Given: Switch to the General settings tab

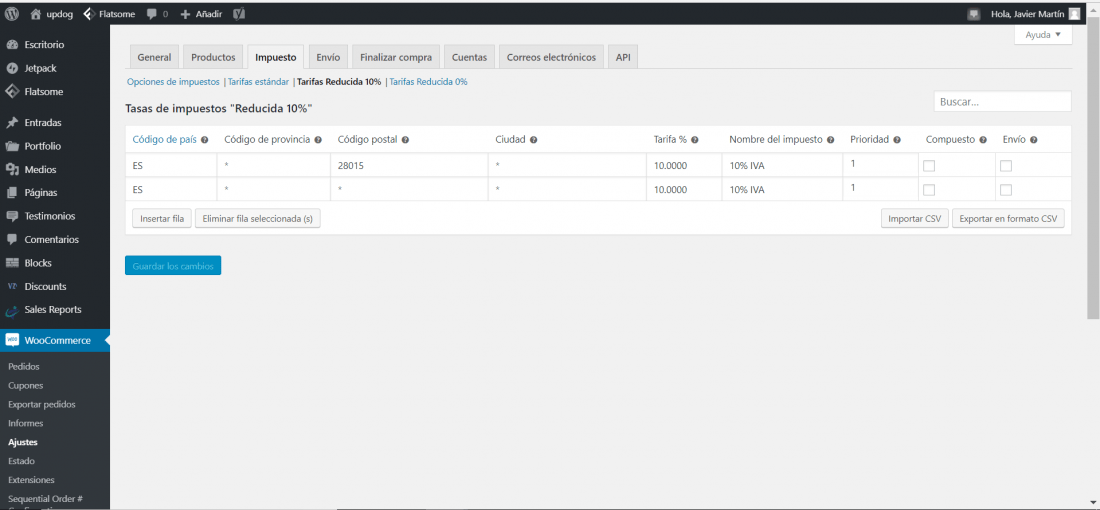Looking at the screenshot, I should (x=154, y=58).
